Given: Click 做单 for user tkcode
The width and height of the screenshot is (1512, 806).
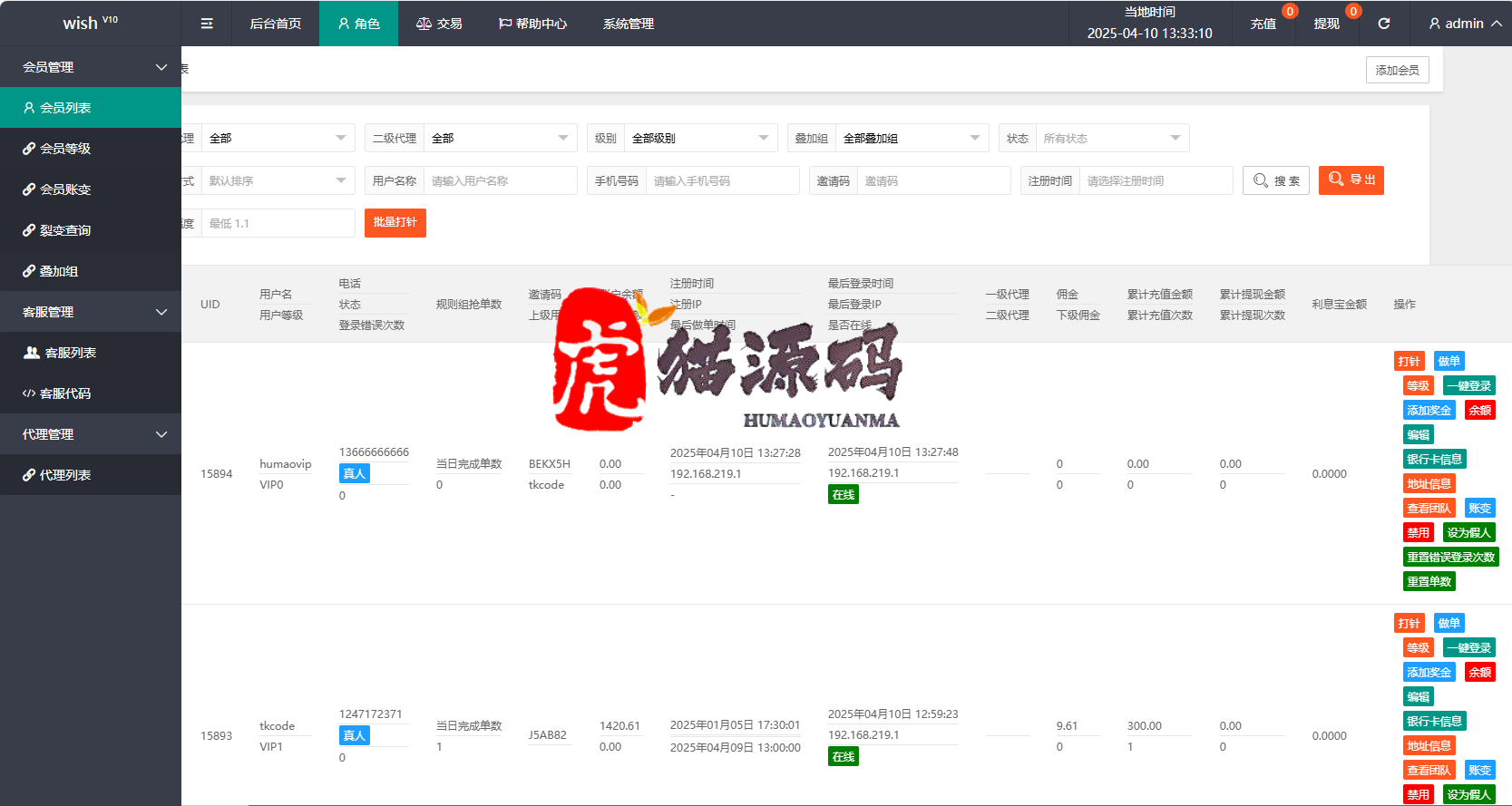Looking at the screenshot, I should (1449, 623).
